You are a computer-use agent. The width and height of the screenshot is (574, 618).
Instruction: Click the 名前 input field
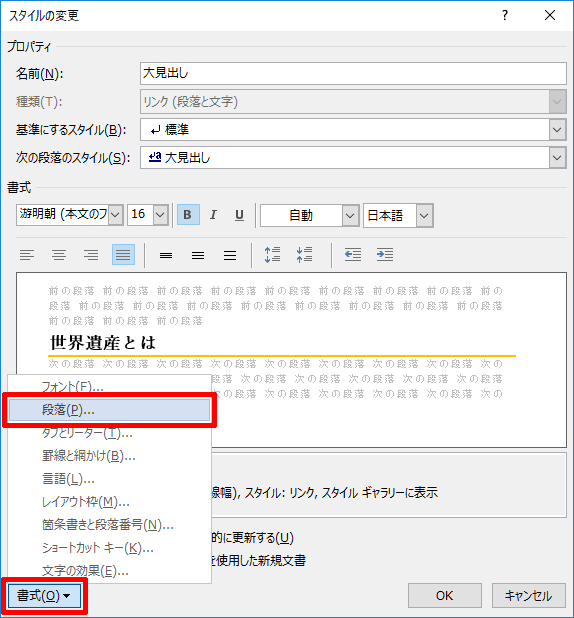coord(353,73)
